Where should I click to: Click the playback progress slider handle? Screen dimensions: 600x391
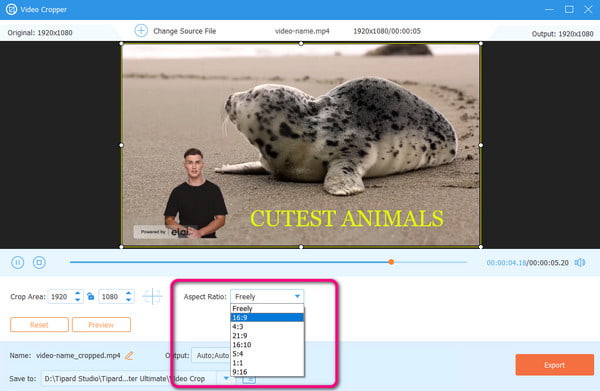pyautogui.click(x=391, y=262)
